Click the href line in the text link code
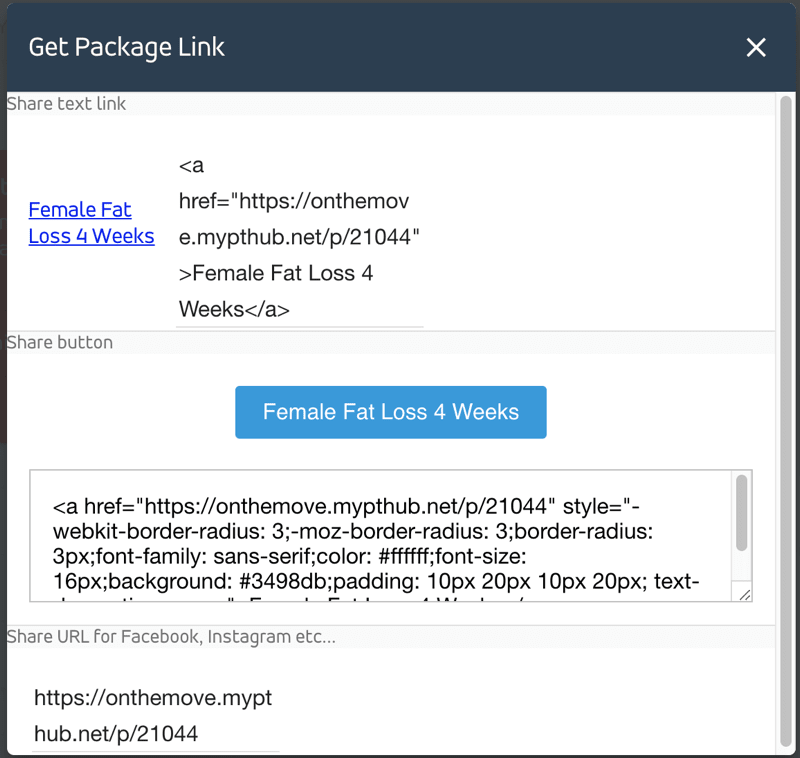 294,201
